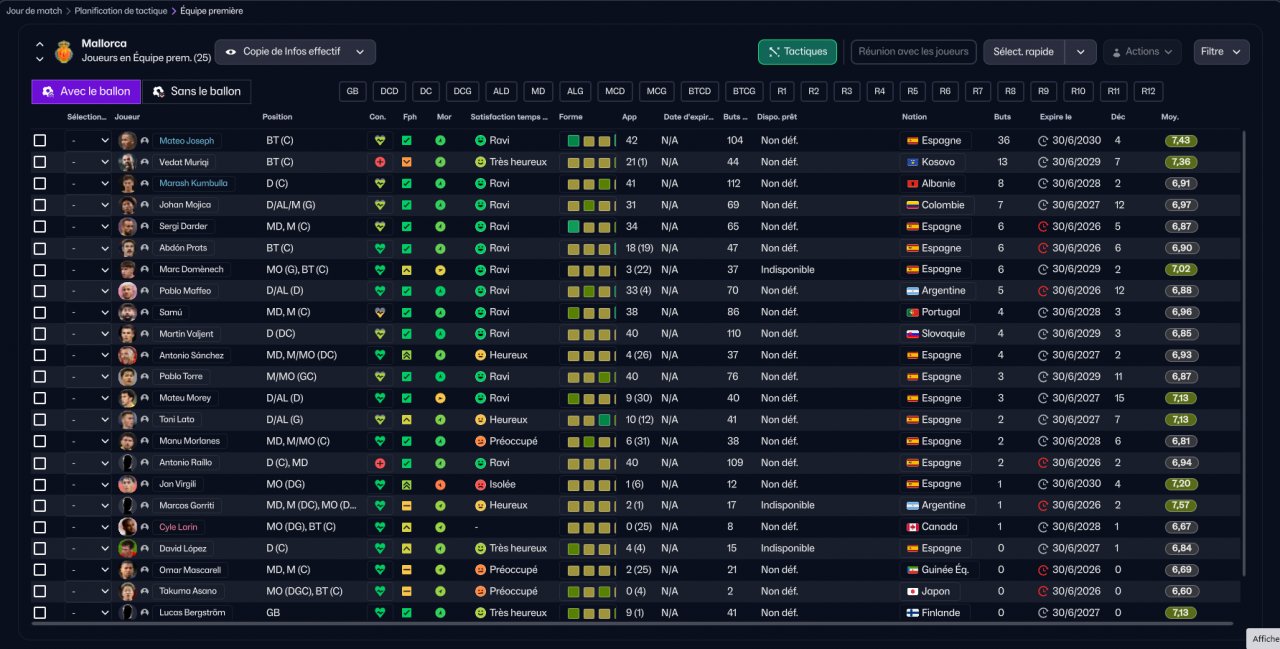
Task: Select Pablo Maffeo's row checkbox
Action: pyautogui.click(x=40, y=291)
